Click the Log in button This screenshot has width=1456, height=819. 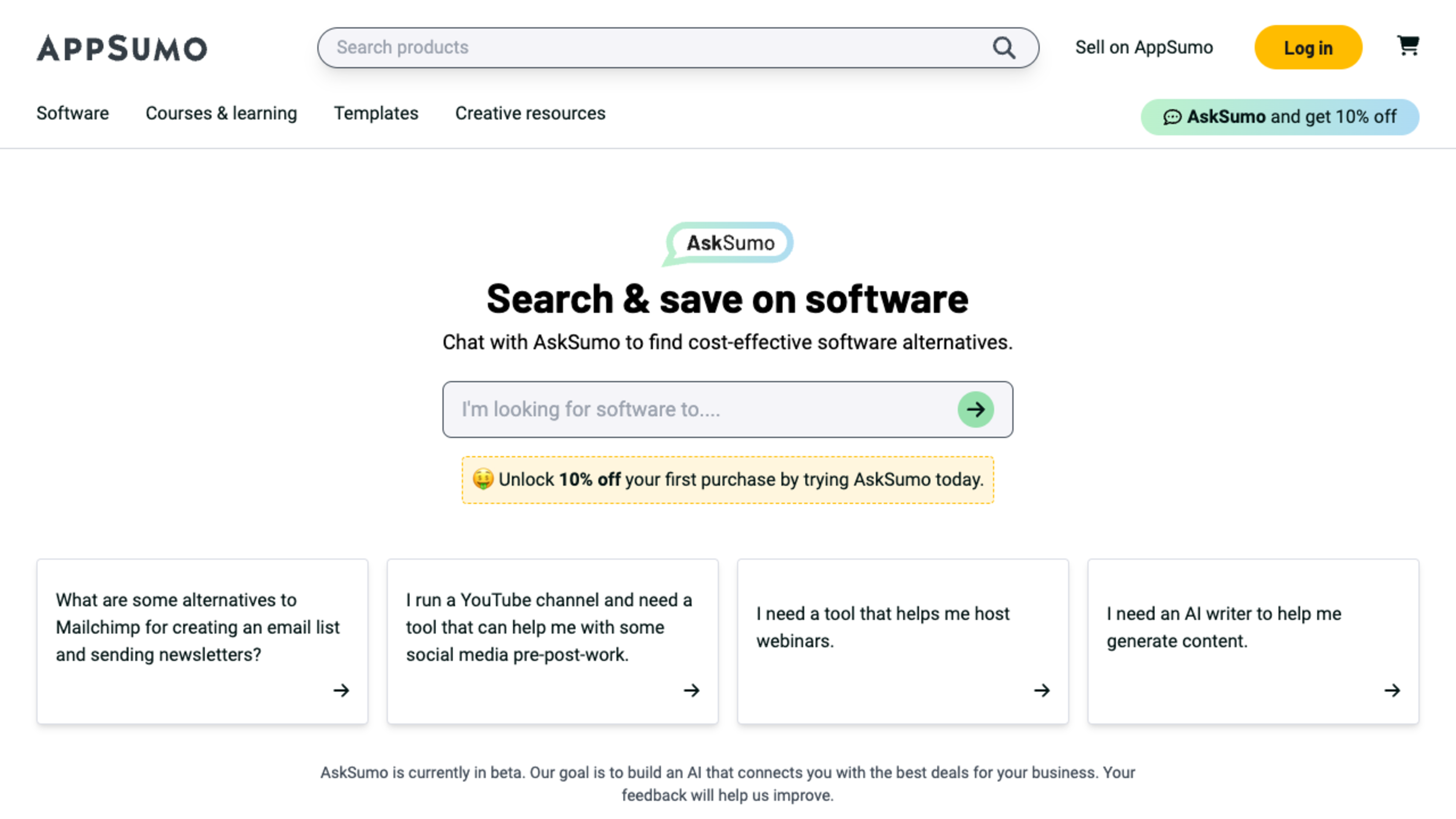[x=1308, y=47]
